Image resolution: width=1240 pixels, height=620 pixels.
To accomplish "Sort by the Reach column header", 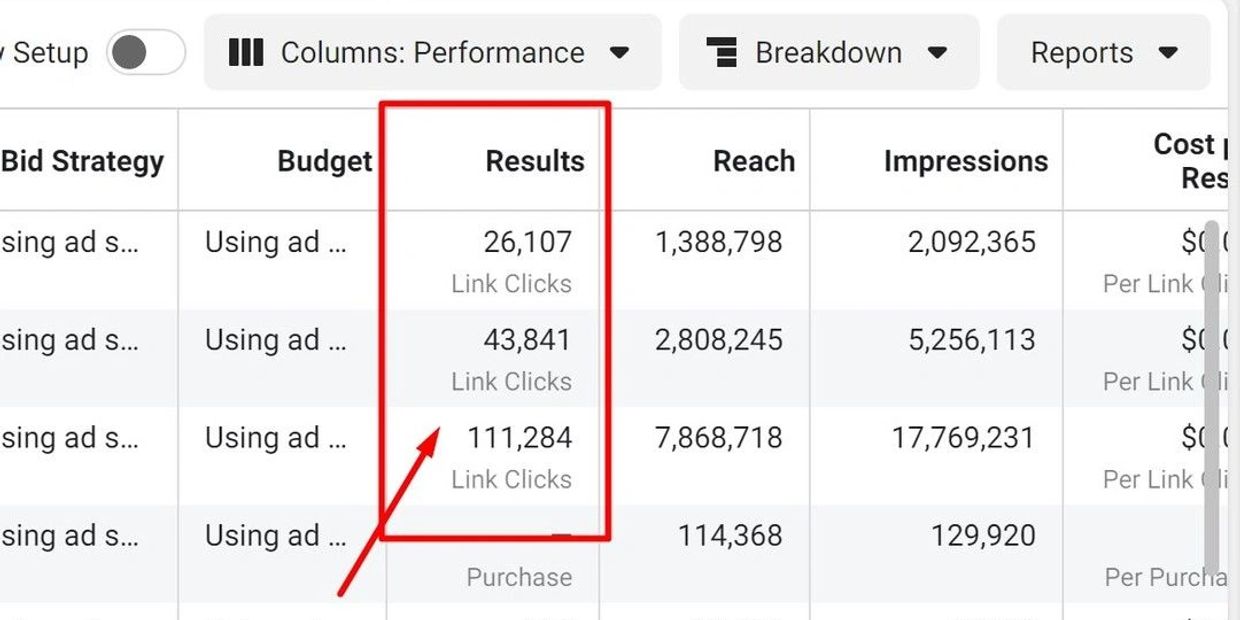I will [x=754, y=161].
